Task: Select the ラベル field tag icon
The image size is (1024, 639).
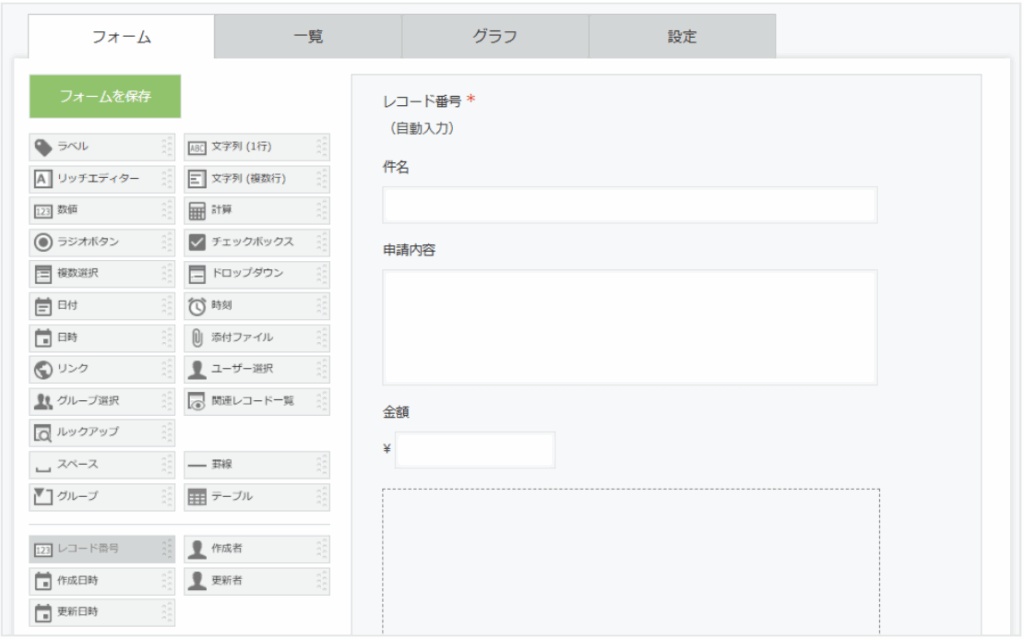Action: (43, 148)
